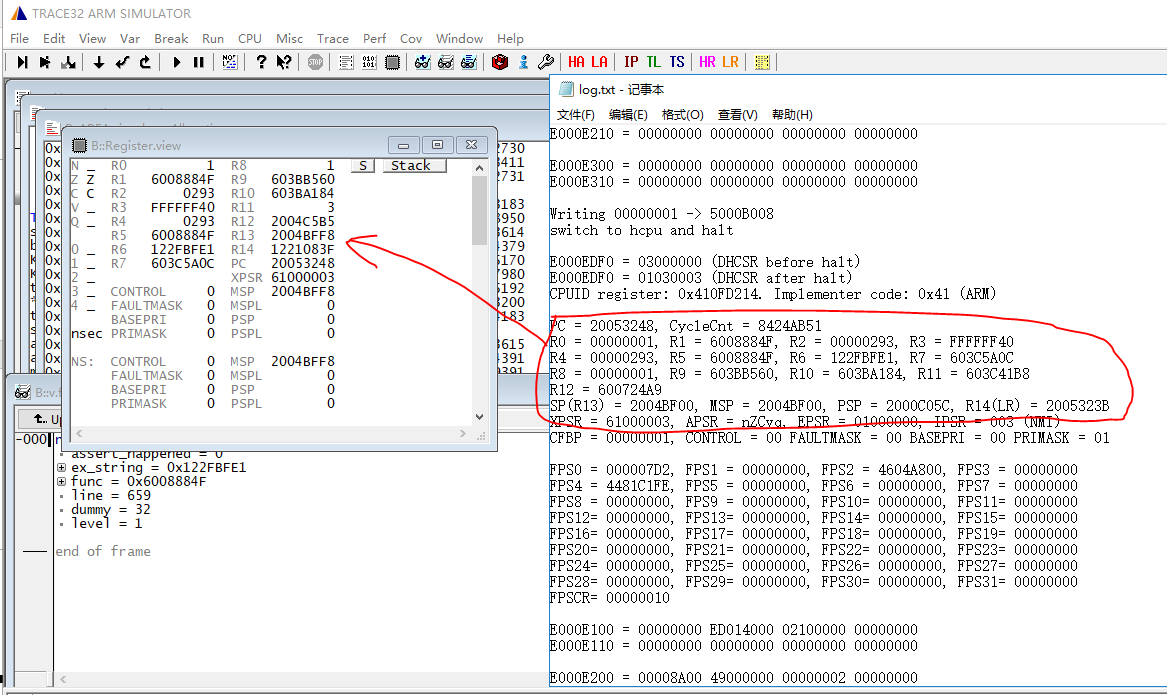Open register view via chip toolbar icon
Image resolution: width=1167 pixels, height=695 pixels.
tap(393, 62)
